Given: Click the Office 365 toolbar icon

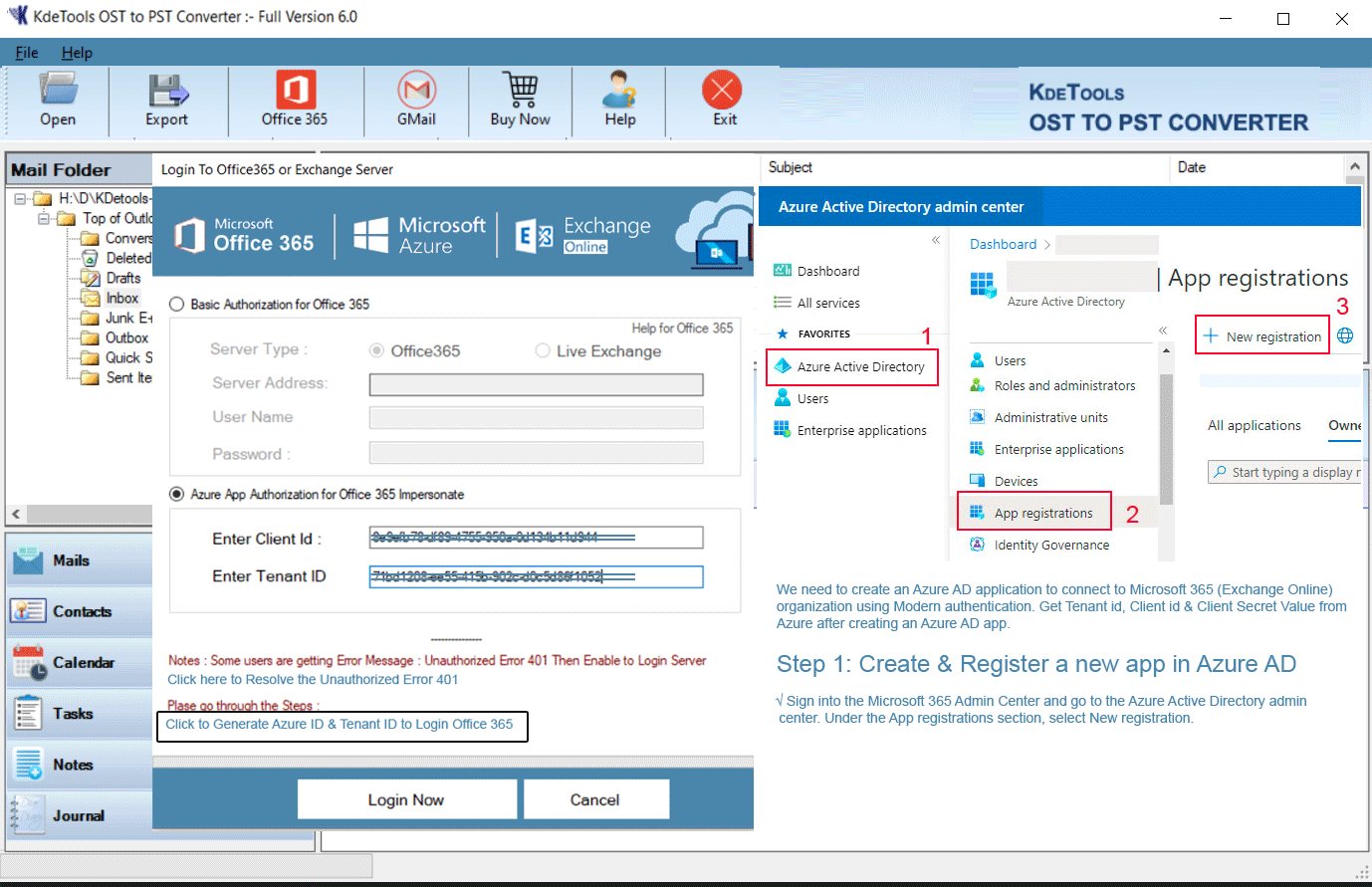Looking at the screenshot, I should pos(295,90).
